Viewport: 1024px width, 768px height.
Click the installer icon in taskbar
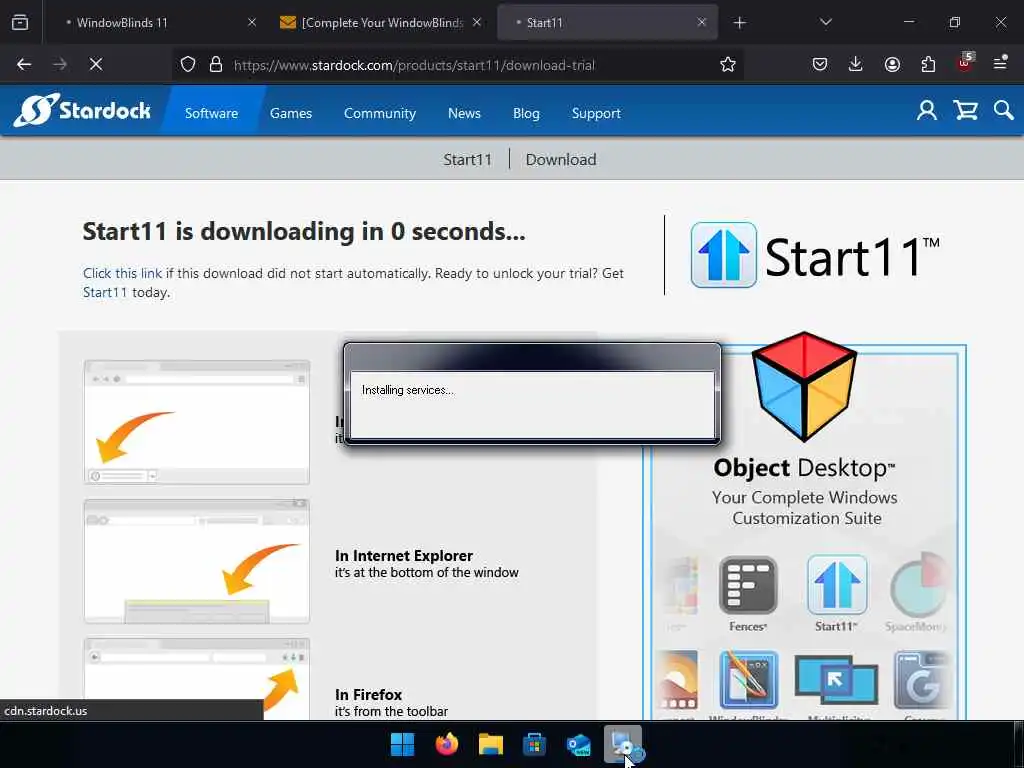[623, 744]
